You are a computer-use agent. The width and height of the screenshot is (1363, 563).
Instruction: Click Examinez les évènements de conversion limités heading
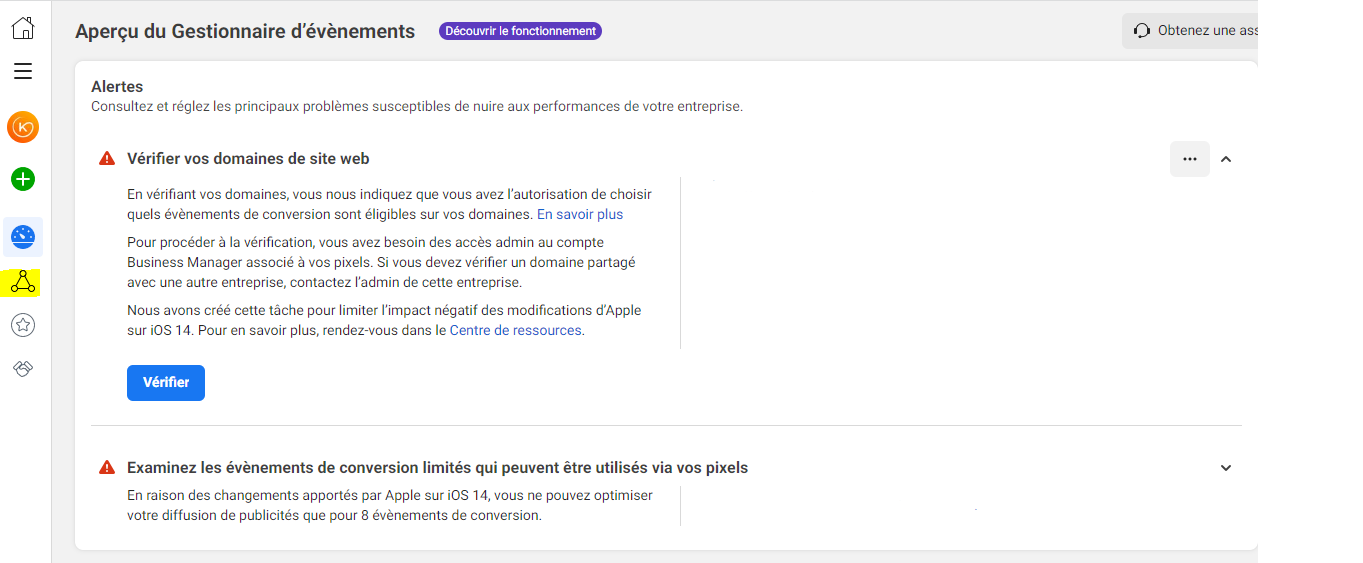tap(437, 467)
